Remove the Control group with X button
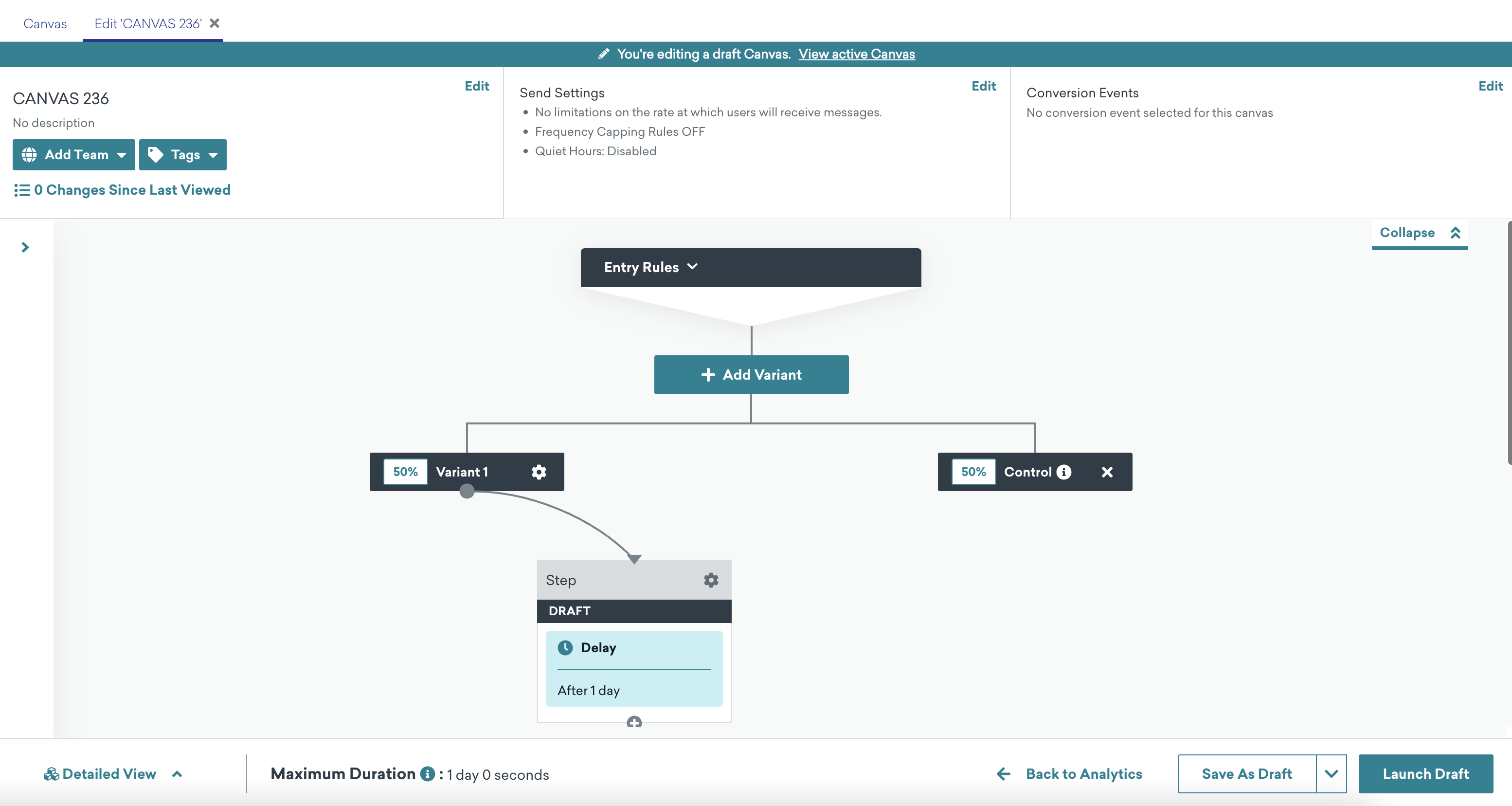The width and height of the screenshot is (1512, 806). pos(1107,472)
